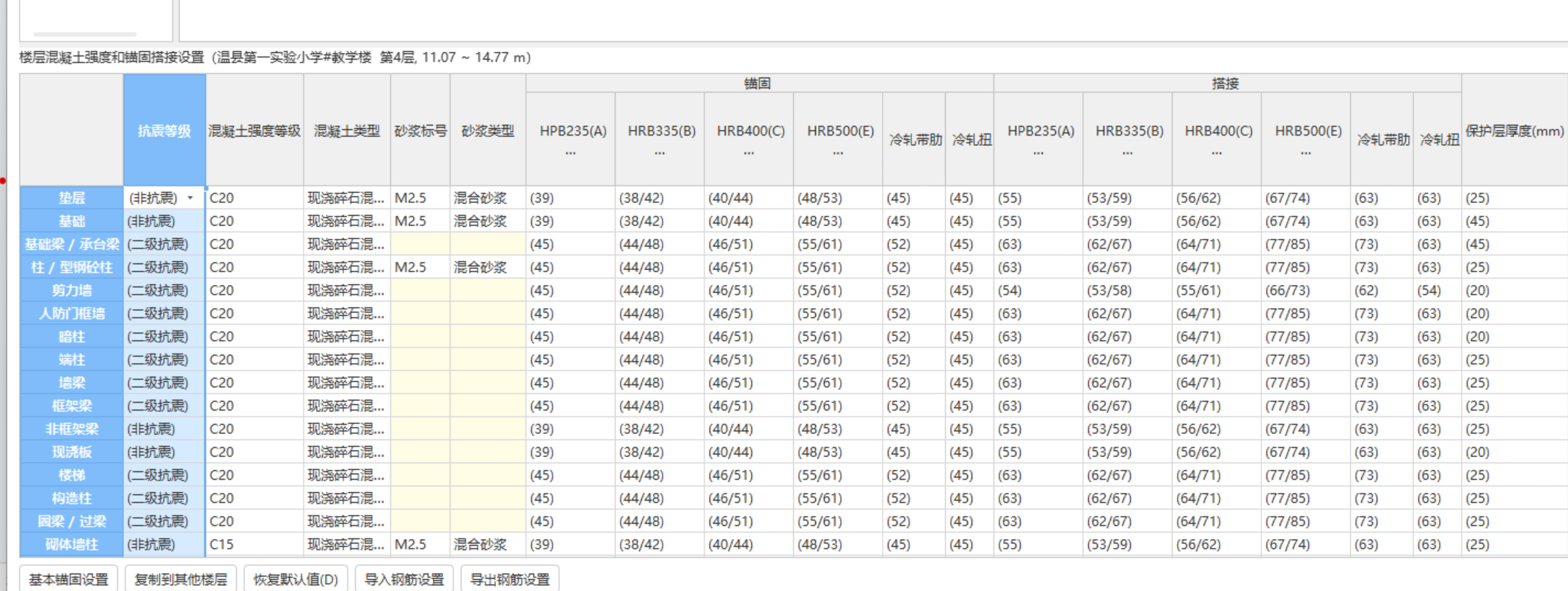This screenshot has width=1568, height=591.
Task: Click the 混合砂浆 cell in 砌体墙柱 row
Action: pos(488,544)
